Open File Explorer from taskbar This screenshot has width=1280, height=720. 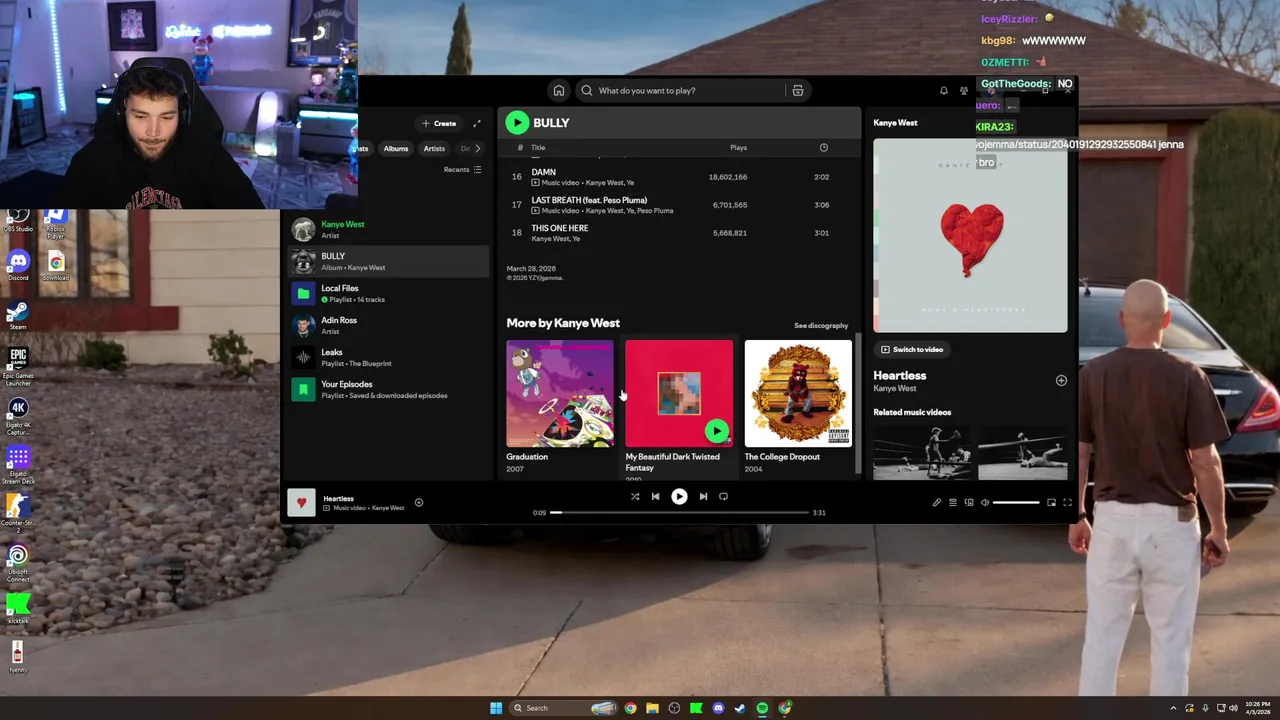click(652, 708)
